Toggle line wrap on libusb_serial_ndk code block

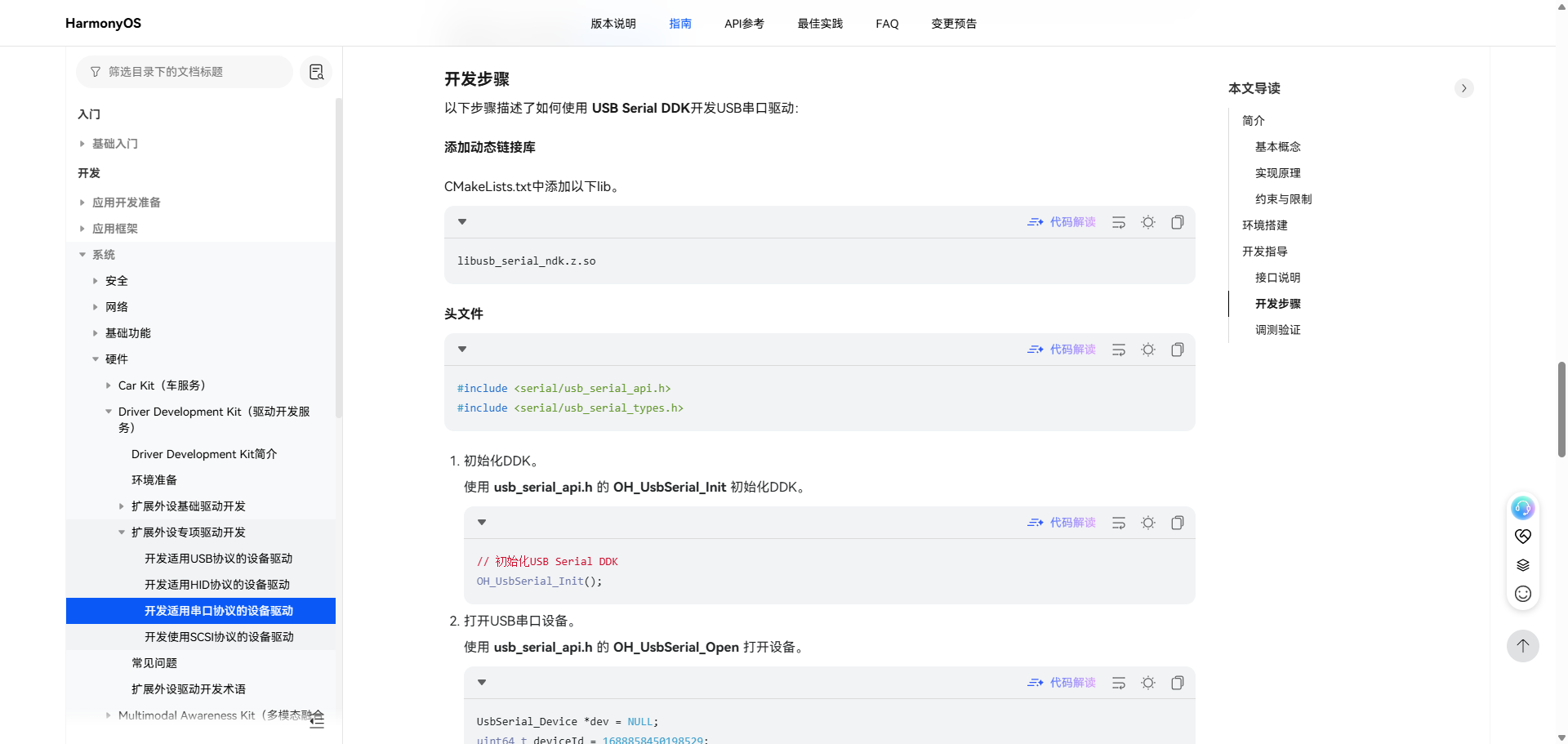point(1119,222)
